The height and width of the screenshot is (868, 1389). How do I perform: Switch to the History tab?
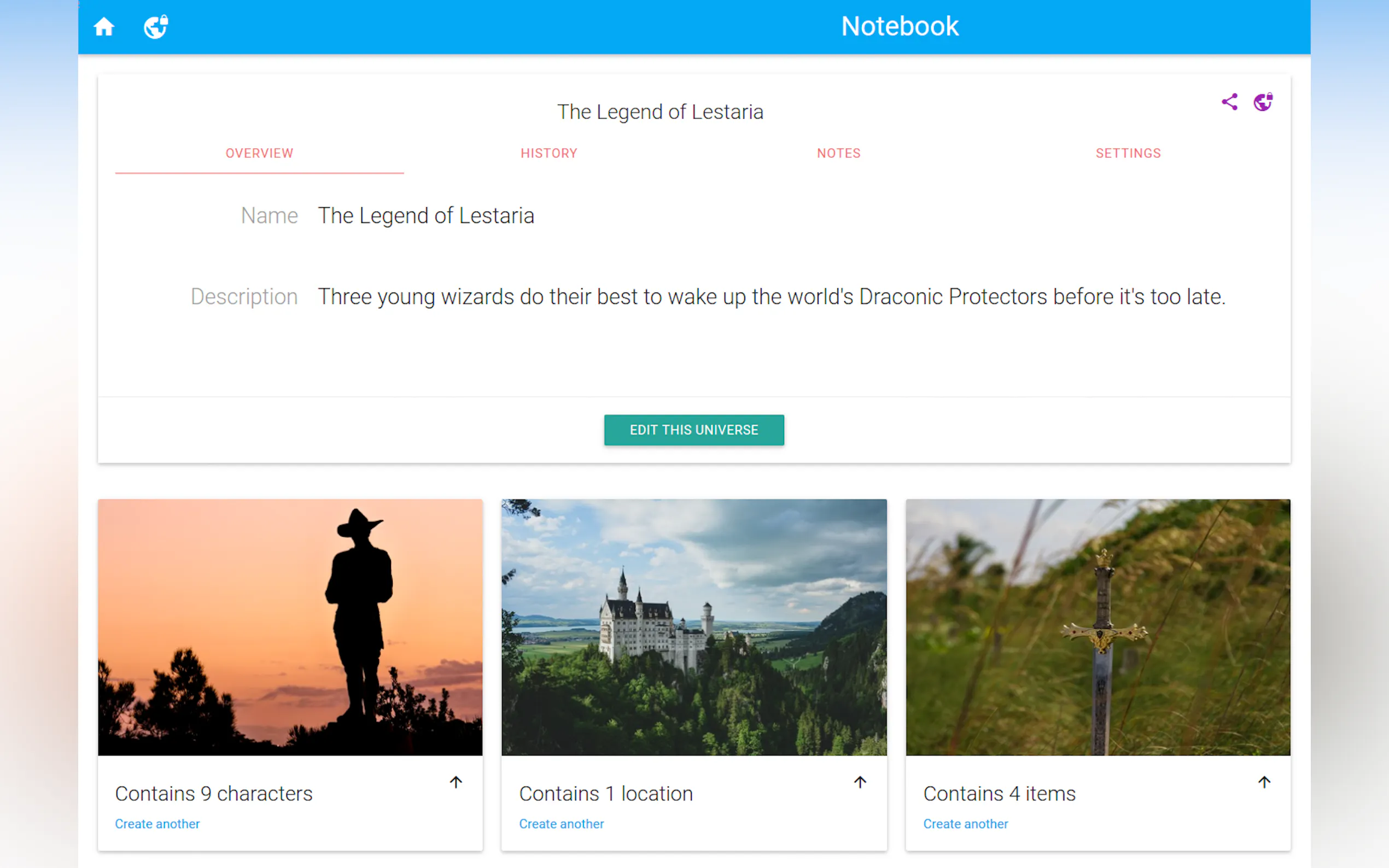pyautogui.click(x=549, y=153)
